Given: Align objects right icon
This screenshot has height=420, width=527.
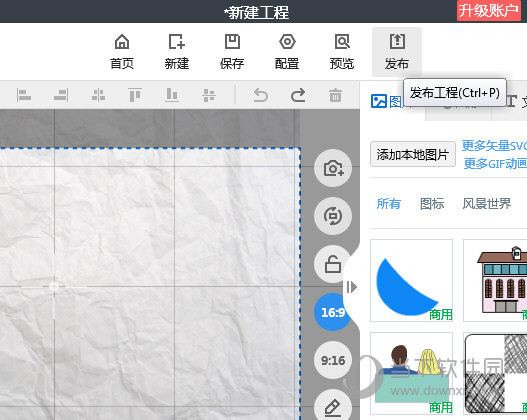Looking at the screenshot, I should pyautogui.click(x=61, y=95).
